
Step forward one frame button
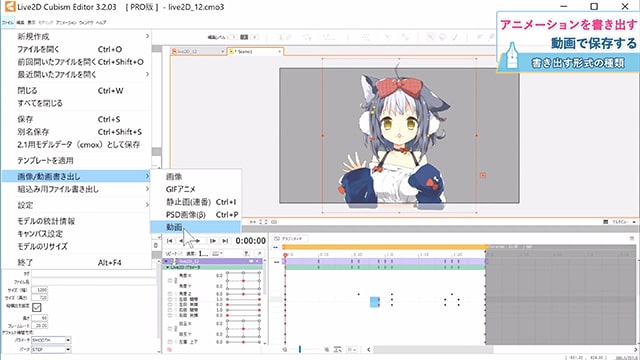[213, 241]
